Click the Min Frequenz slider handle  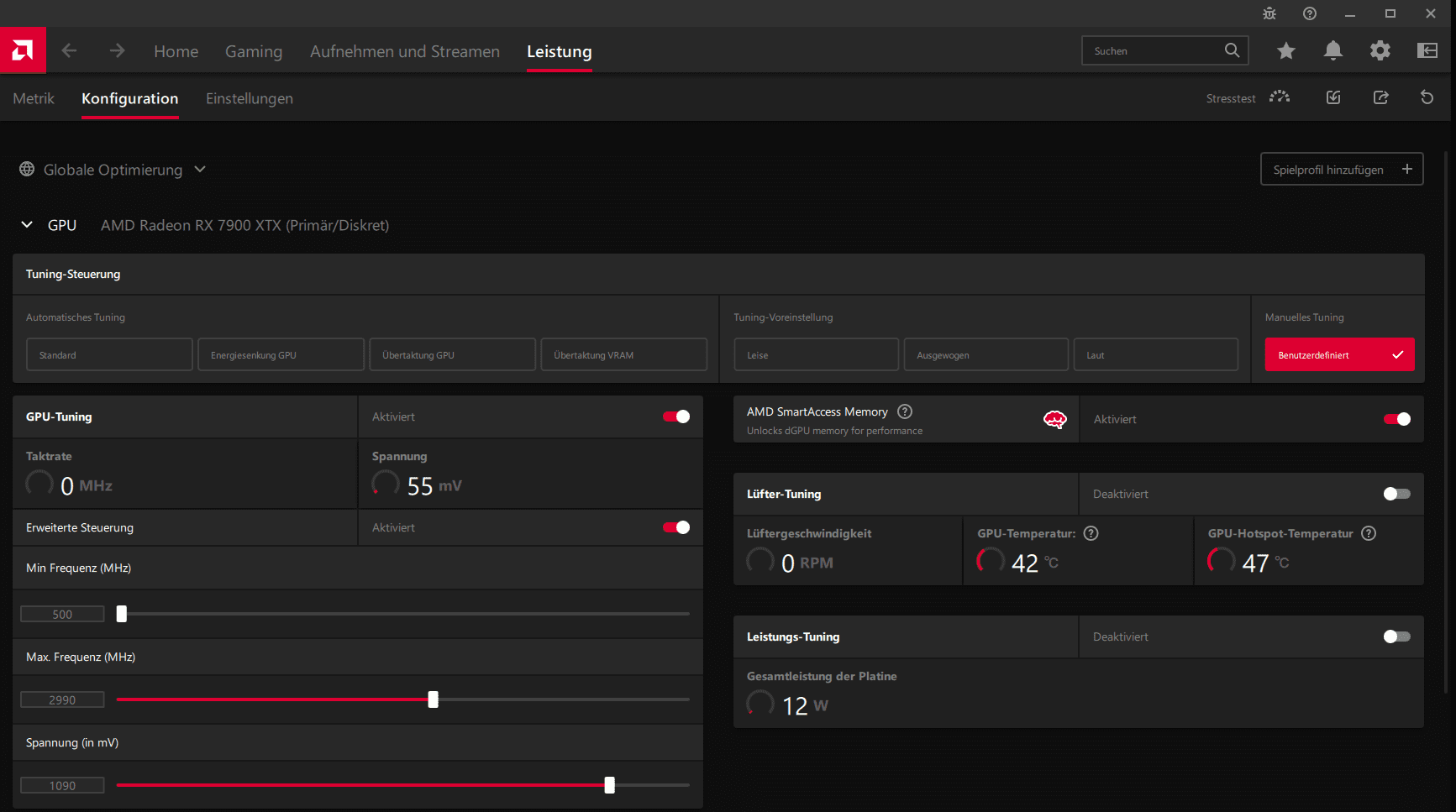(x=122, y=614)
